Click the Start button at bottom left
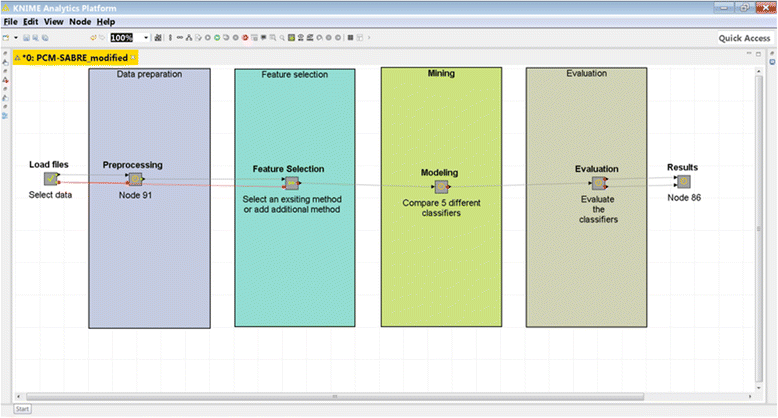778x418 pixels. [x=22, y=409]
